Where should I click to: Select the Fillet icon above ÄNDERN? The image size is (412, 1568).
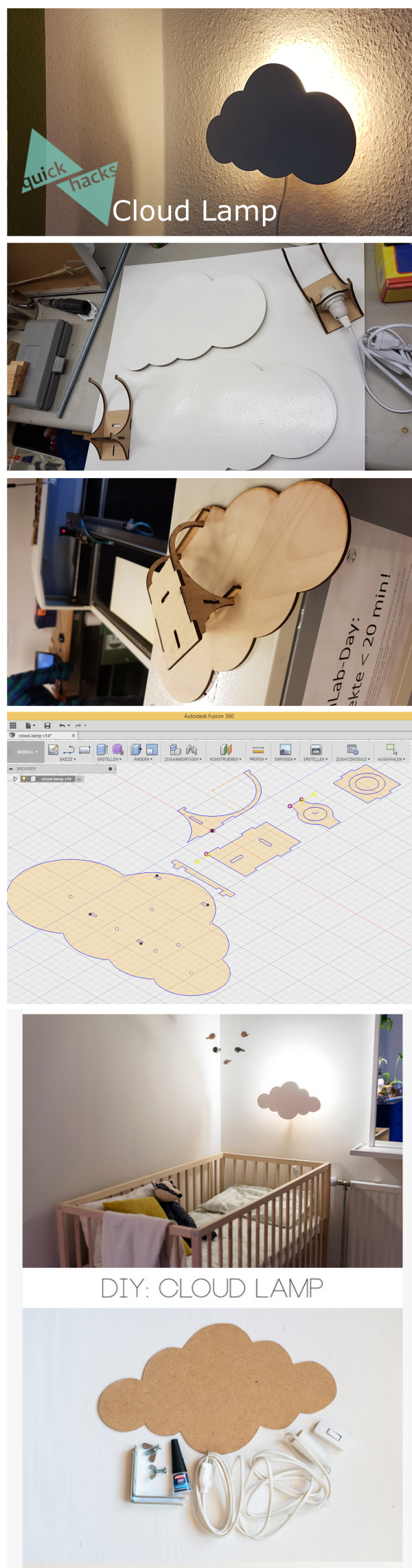pos(152,750)
